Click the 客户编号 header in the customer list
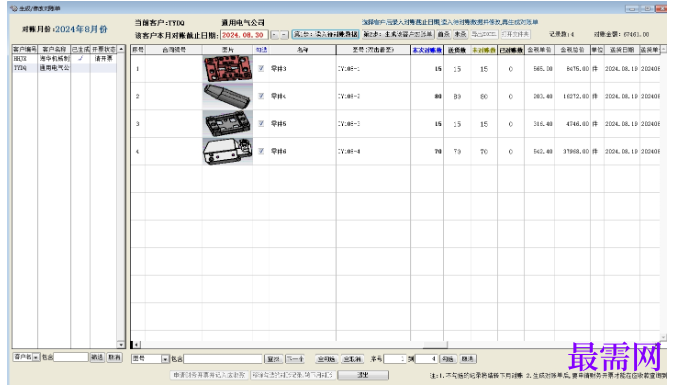The image size is (680, 388). click(x=25, y=49)
